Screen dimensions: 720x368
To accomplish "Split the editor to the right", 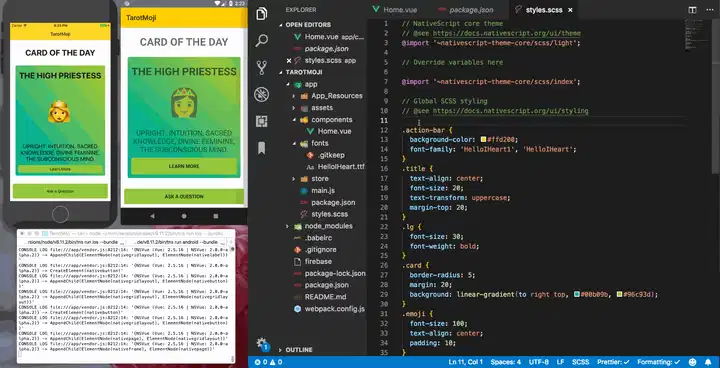I will [x=692, y=10].
